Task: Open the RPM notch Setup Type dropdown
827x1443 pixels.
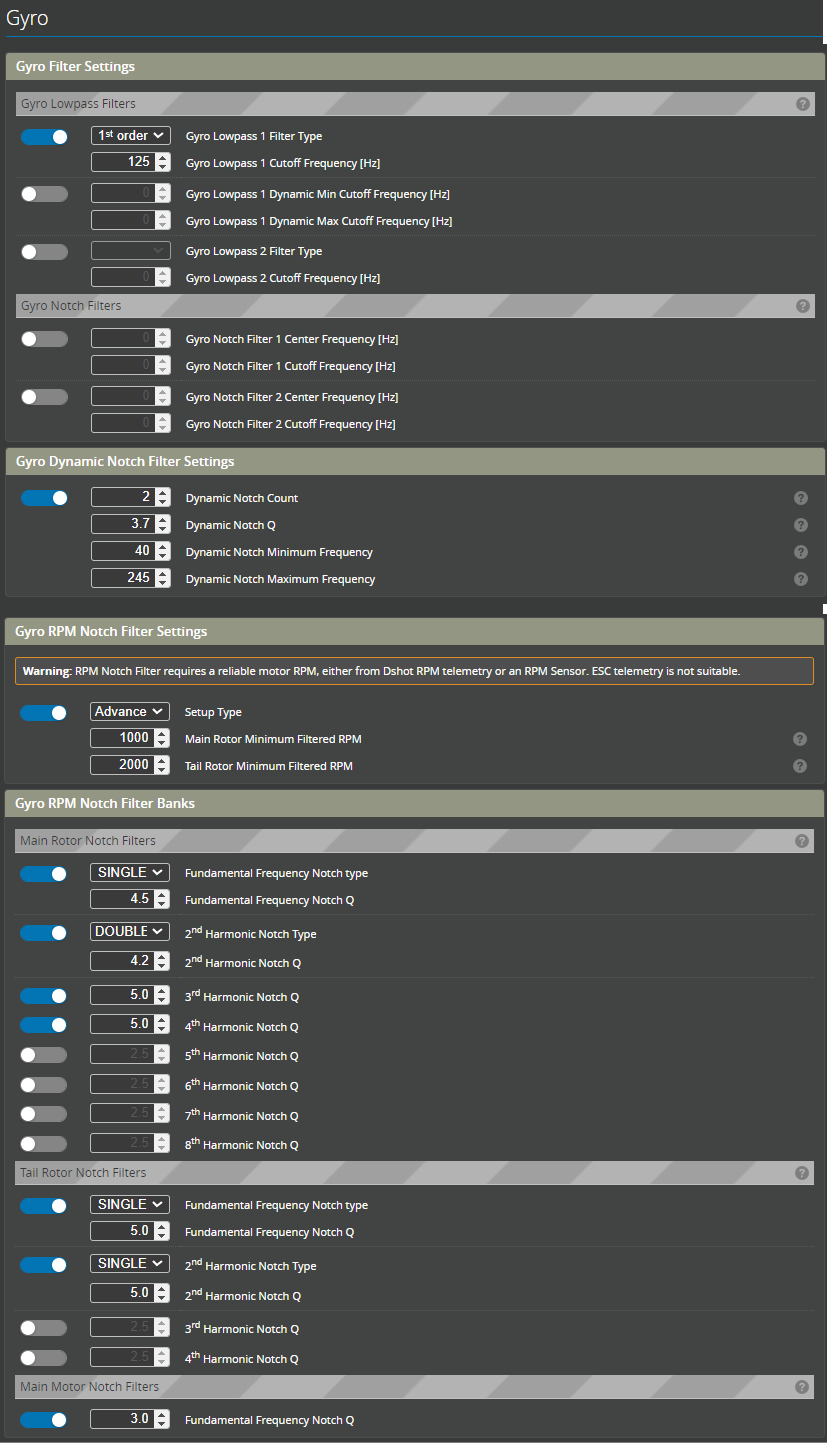Action: click(x=130, y=712)
